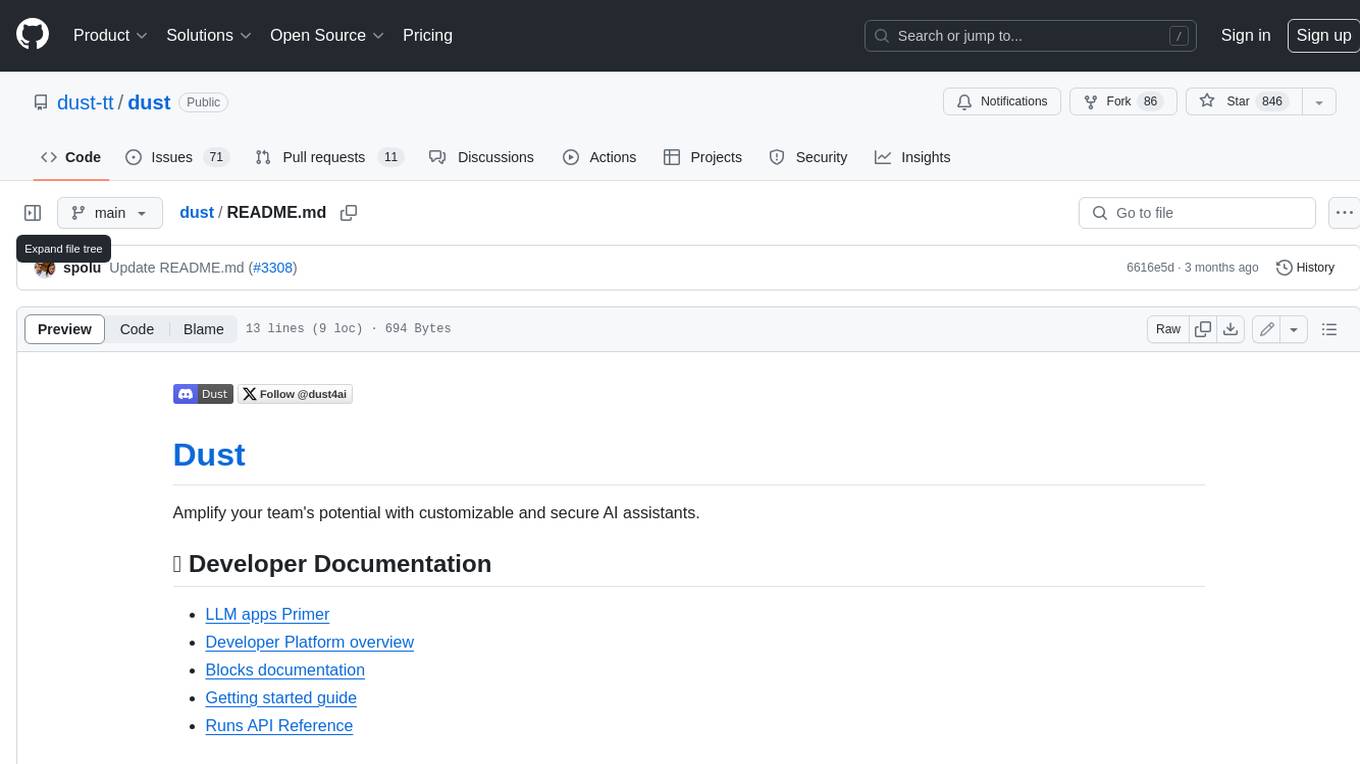Switch to the Issues tab
This screenshot has height=764, width=1360.
pos(177,157)
